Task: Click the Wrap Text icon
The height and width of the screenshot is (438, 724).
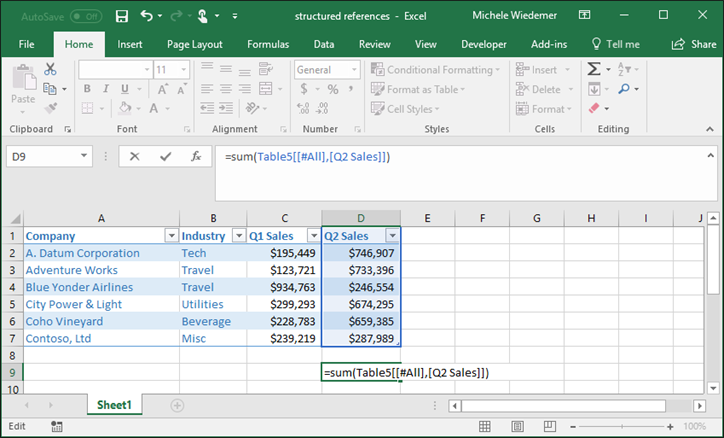Action: [x=265, y=69]
